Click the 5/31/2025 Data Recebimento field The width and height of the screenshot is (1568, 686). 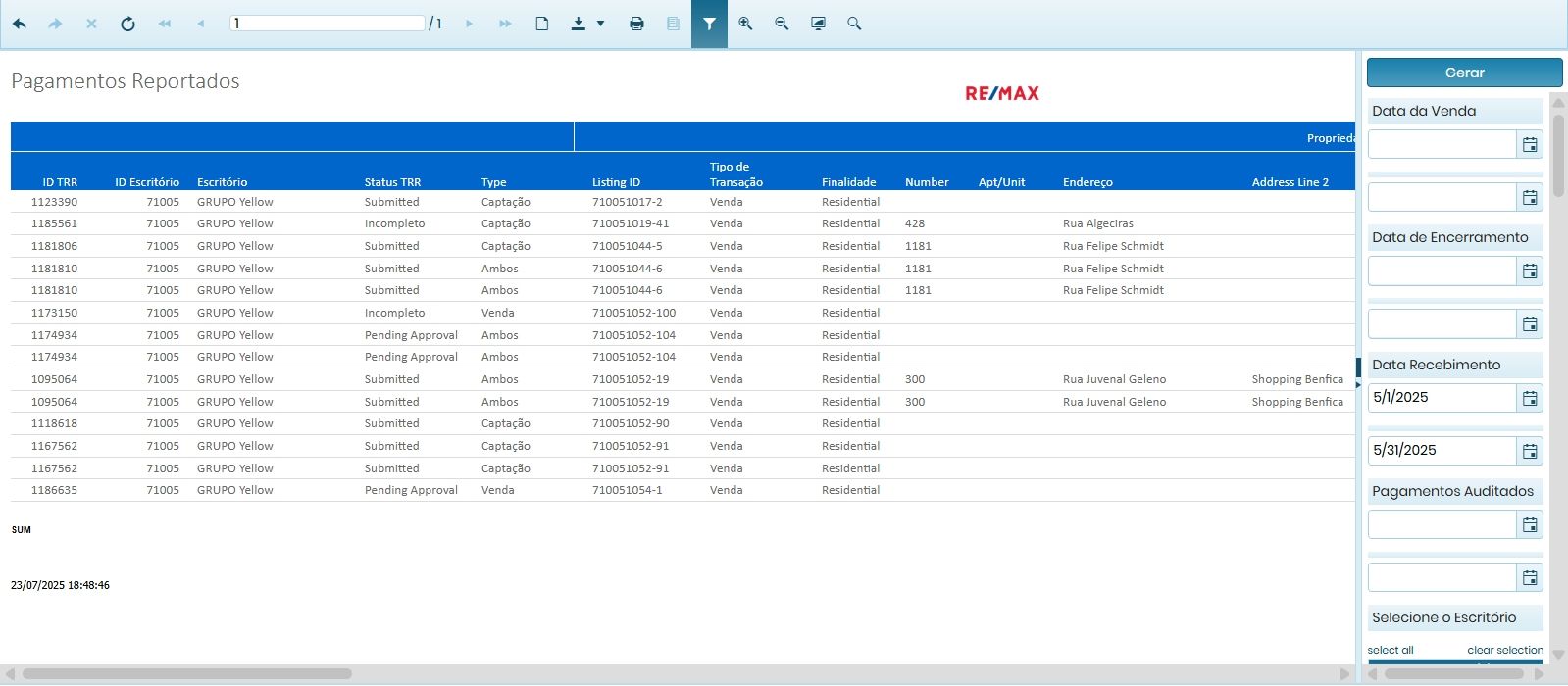coord(1442,451)
